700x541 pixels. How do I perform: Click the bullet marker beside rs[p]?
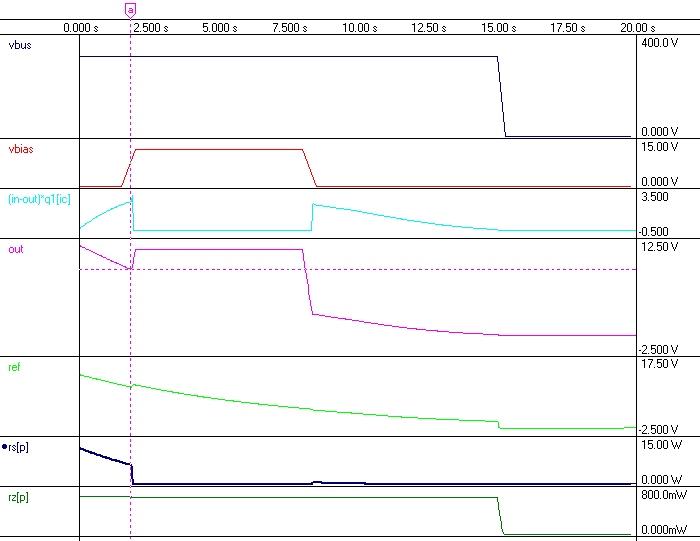[x=4, y=447]
